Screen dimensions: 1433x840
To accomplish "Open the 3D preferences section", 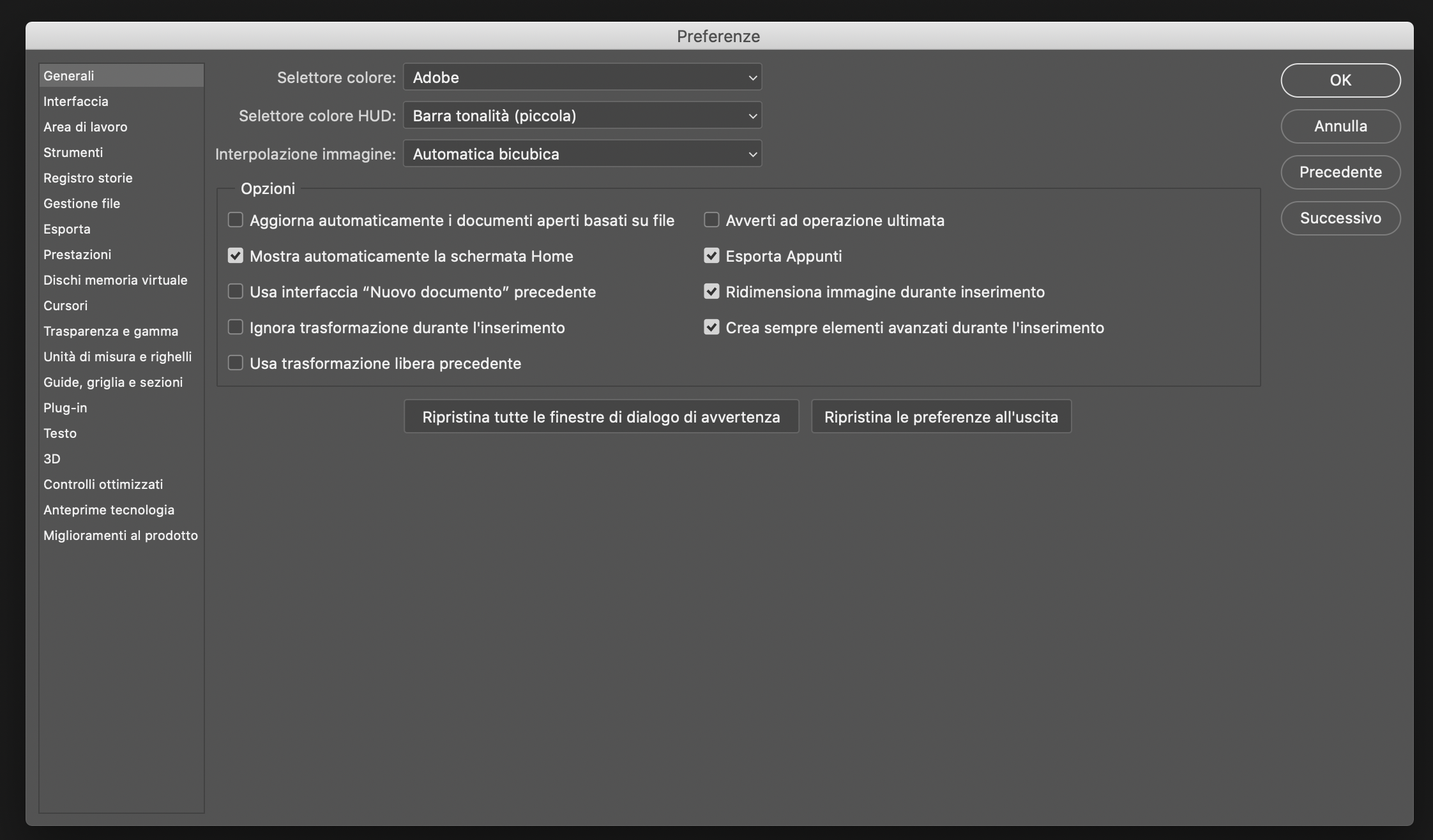I will point(53,458).
